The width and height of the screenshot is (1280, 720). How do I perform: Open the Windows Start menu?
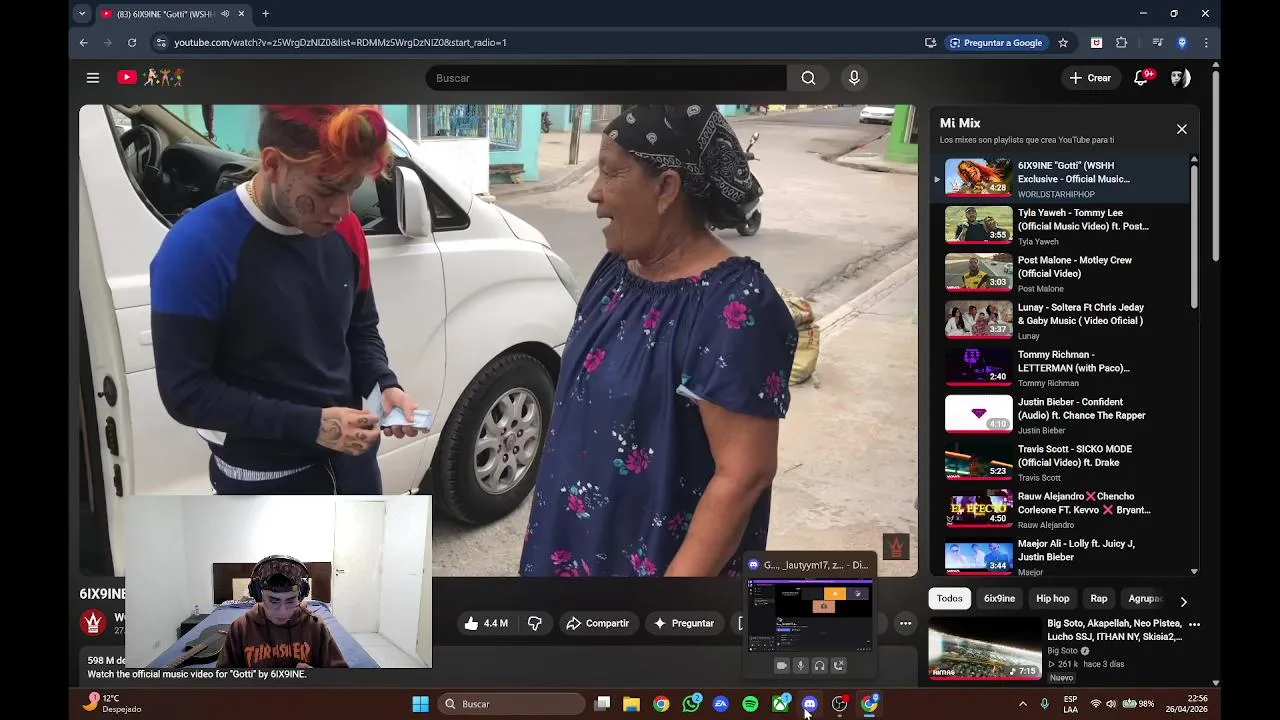click(x=421, y=704)
